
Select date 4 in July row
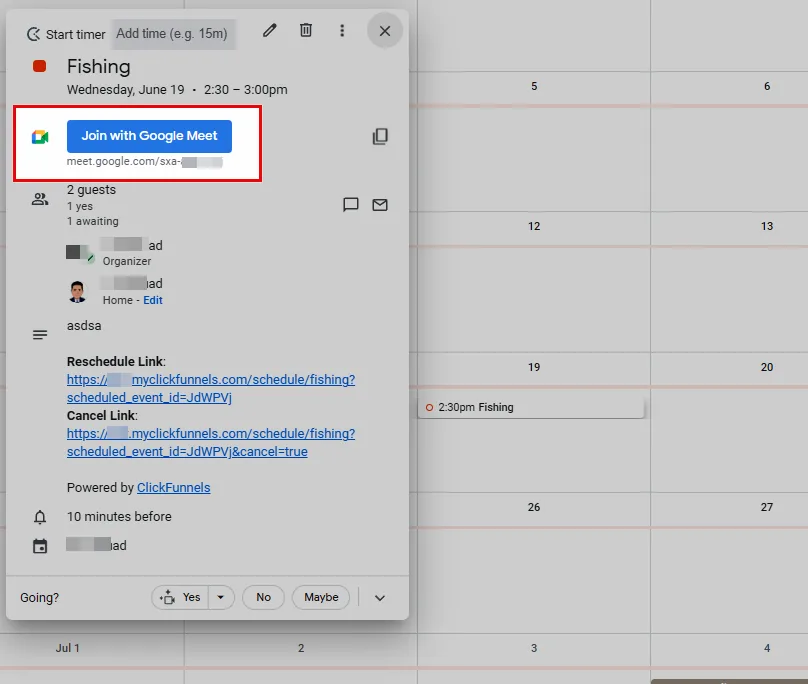click(x=767, y=648)
